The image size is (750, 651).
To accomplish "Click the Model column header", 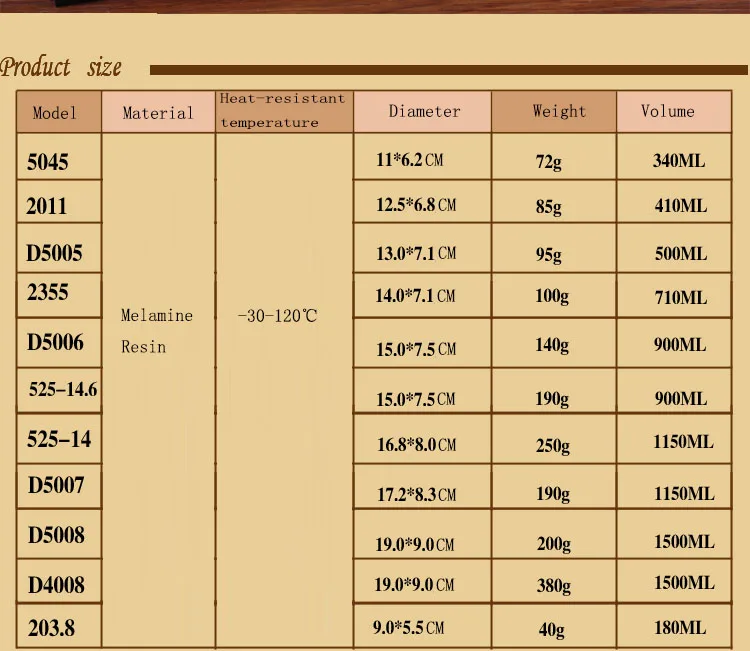I will (x=59, y=112).
